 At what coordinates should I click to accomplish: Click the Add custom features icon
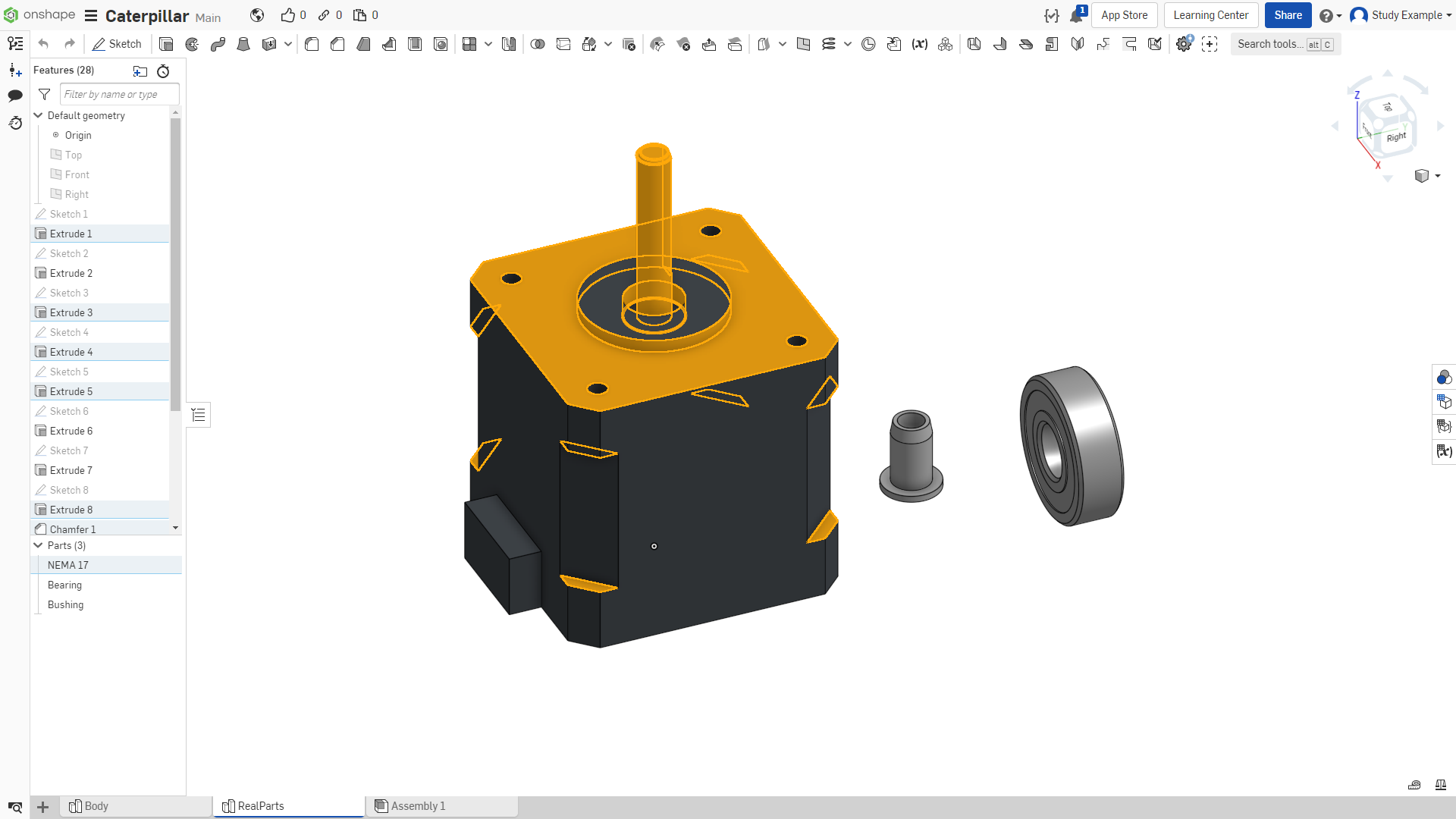click(x=1210, y=44)
